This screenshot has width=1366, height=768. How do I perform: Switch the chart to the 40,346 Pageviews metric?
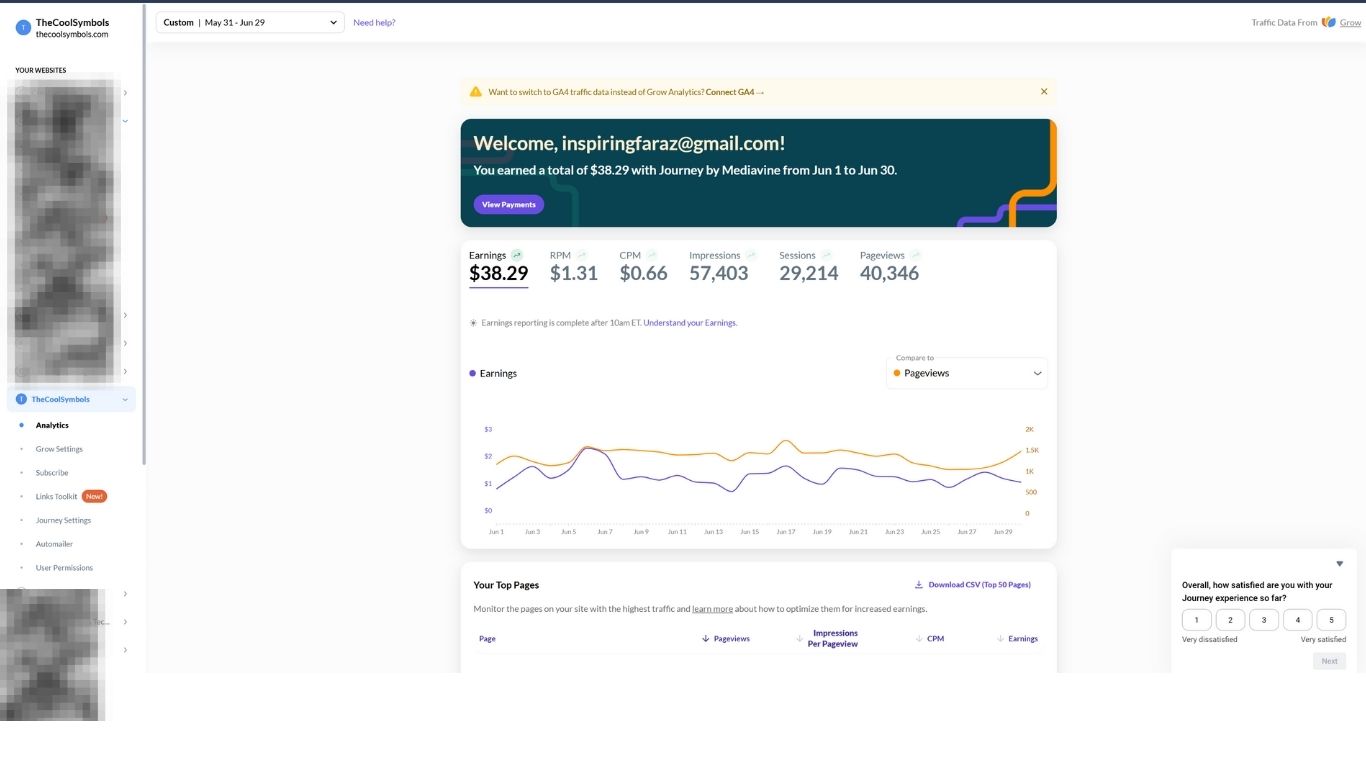(889, 273)
